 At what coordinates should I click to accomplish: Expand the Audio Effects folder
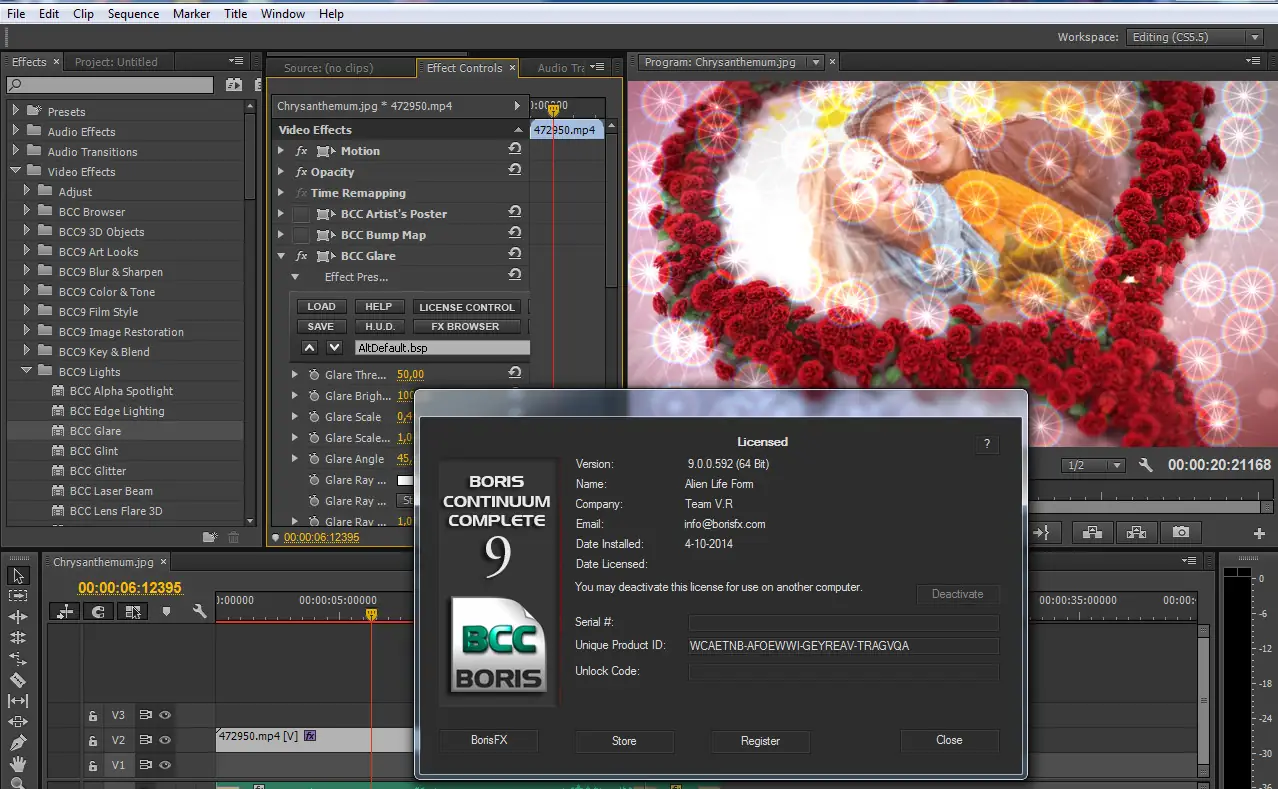(x=15, y=131)
